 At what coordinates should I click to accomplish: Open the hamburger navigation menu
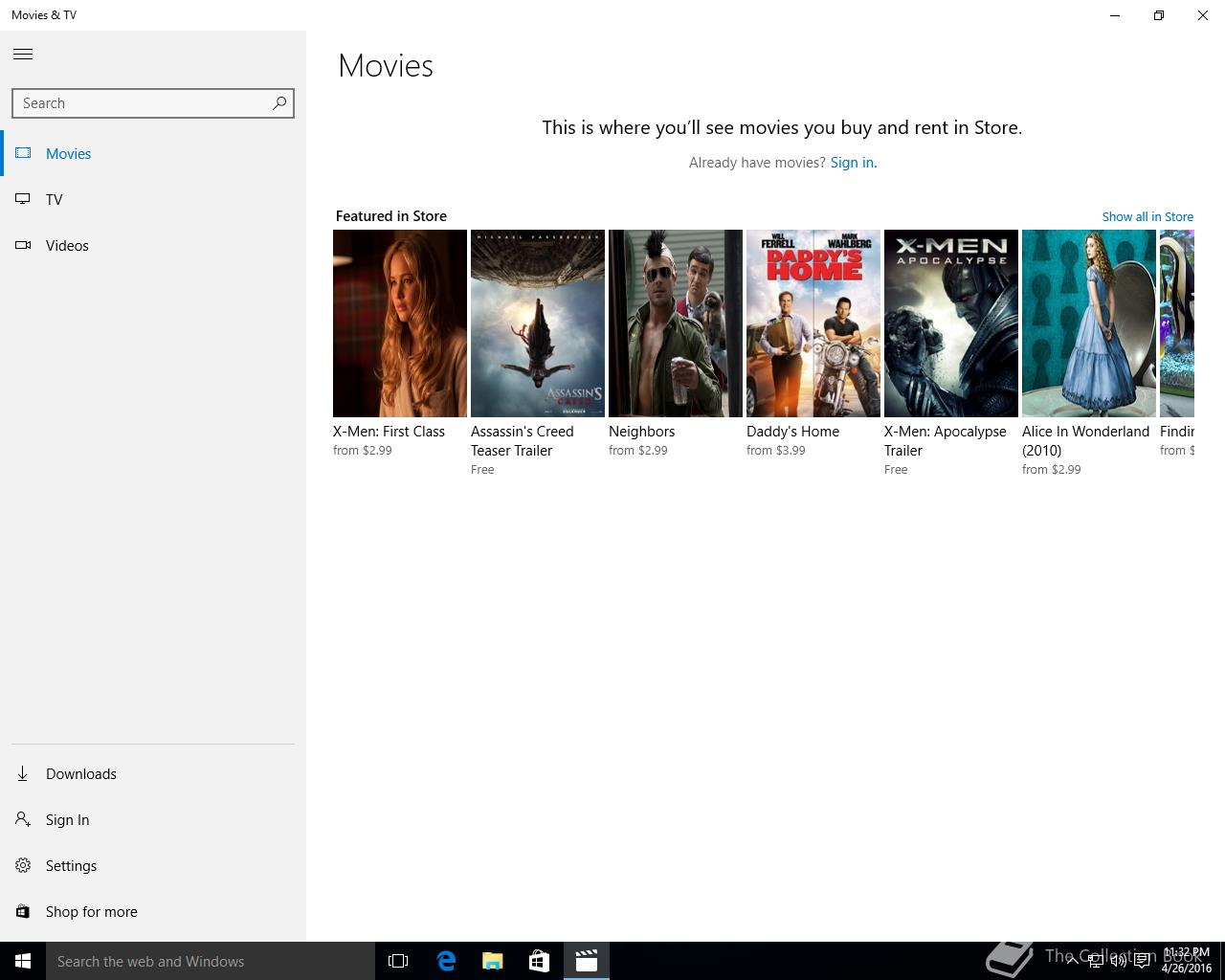(23, 54)
